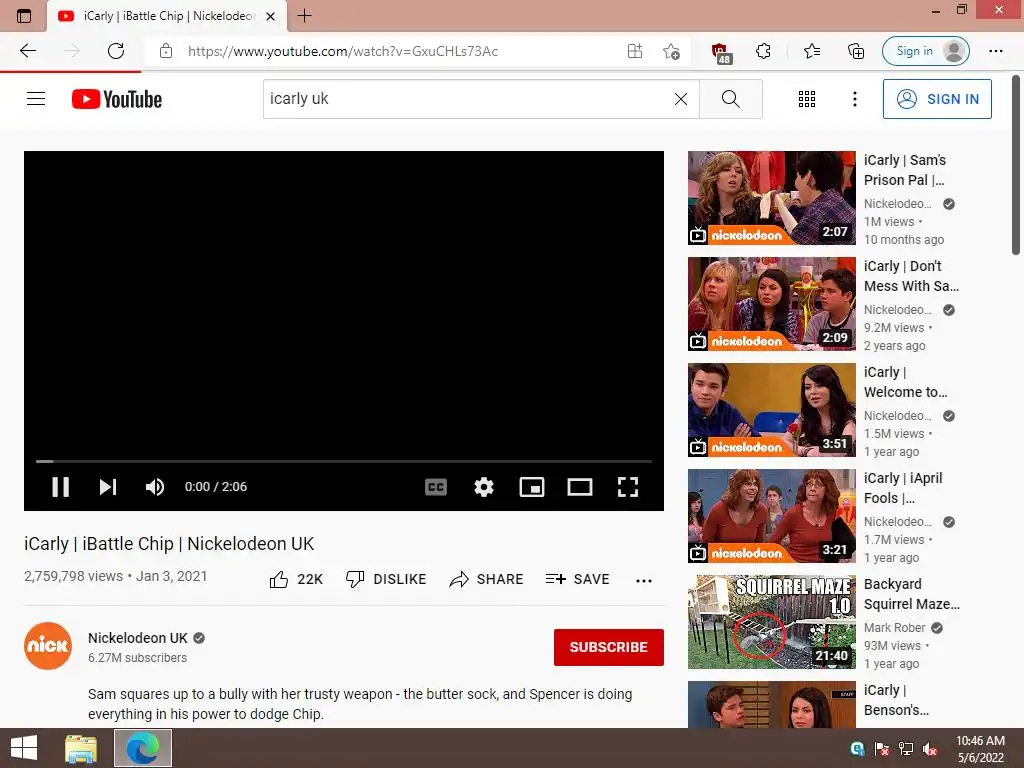View site information lock icon
Screen dimensions: 1024x768
click(166, 51)
